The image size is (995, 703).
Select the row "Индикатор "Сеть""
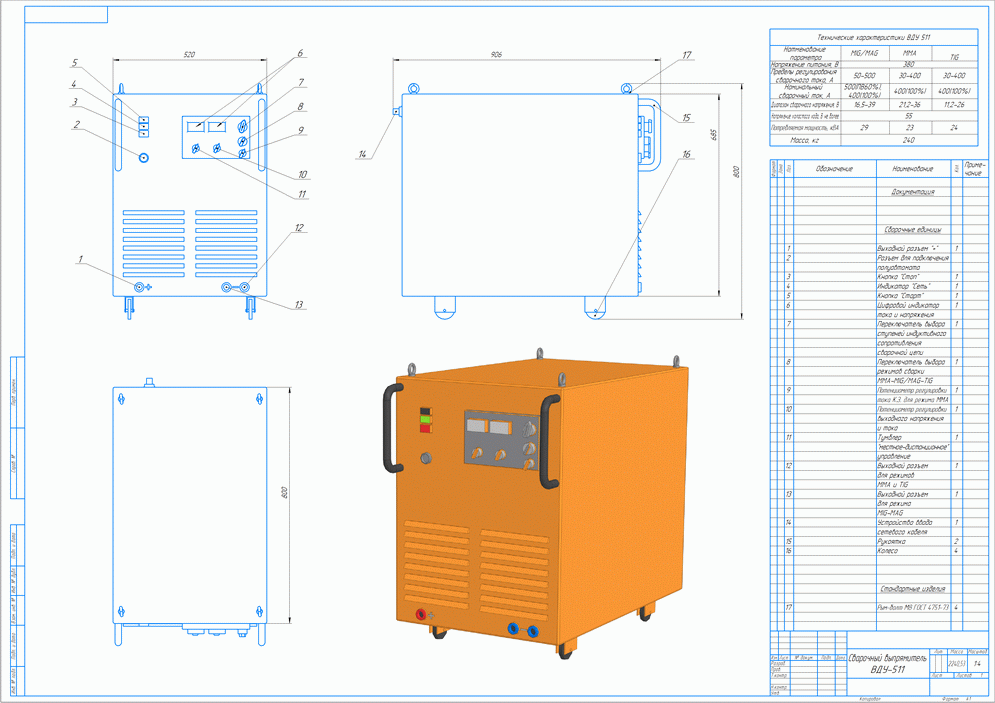879,286
